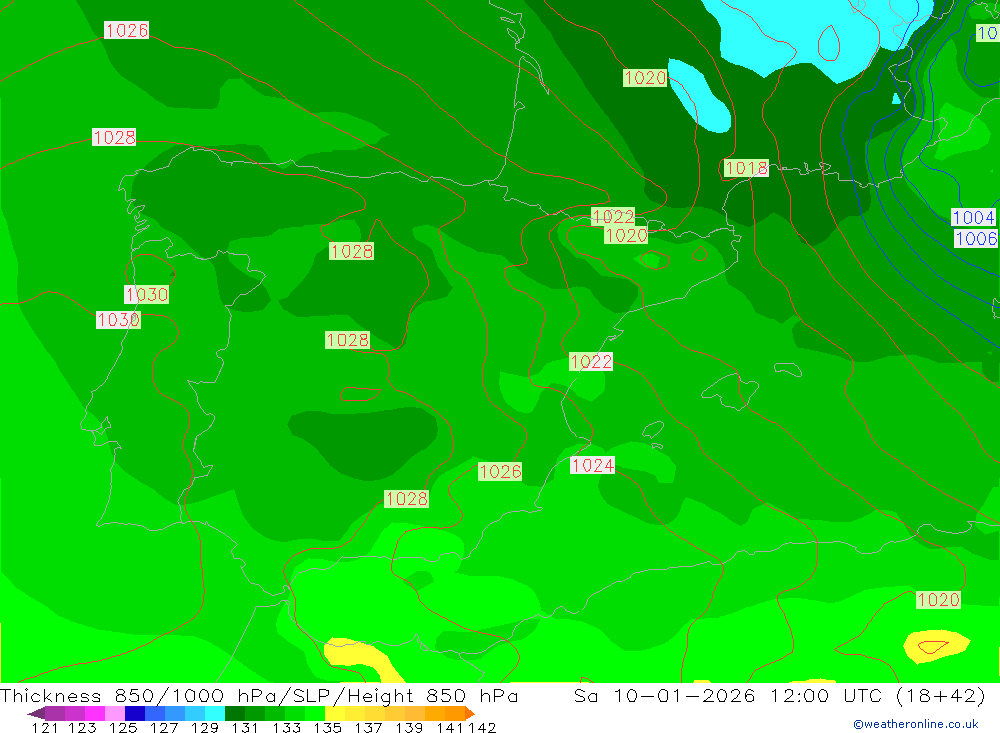1000x733 pixels.
Task: Click the 1022 label directly above 1020
Action: coord(613,216)
